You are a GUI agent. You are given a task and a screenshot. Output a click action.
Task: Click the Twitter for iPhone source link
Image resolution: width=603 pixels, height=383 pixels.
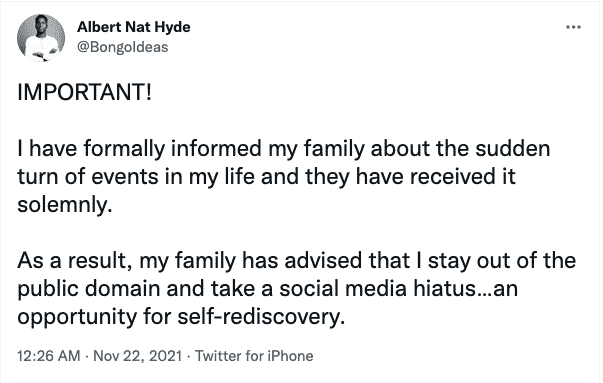click(254, 356)
